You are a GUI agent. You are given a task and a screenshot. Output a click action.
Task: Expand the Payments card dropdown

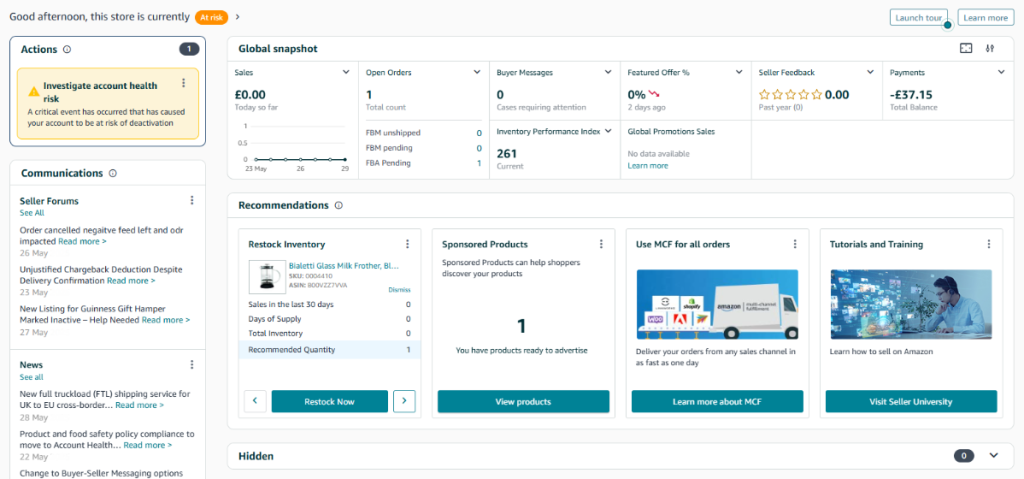coord(1000,73)
